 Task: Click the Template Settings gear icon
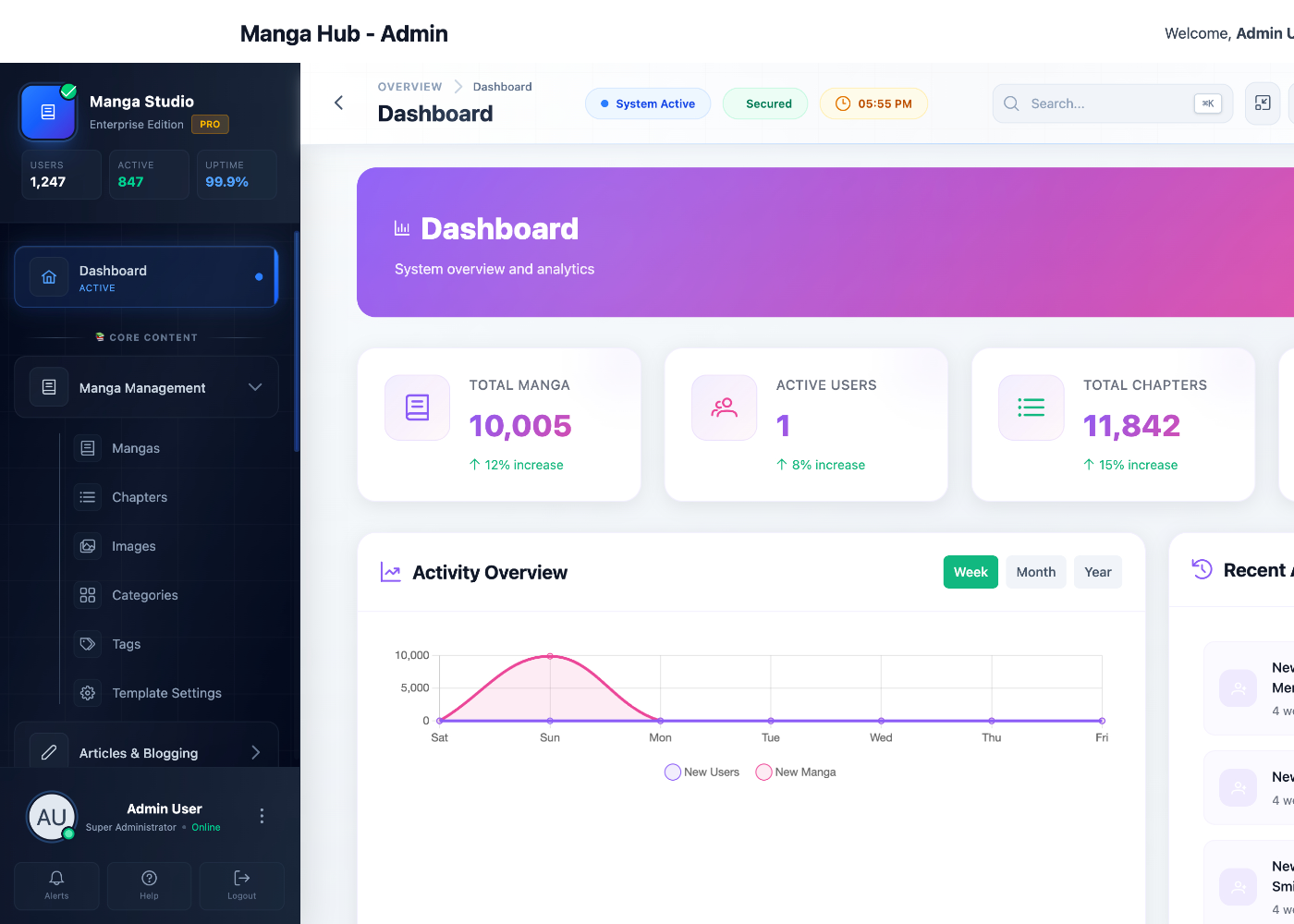pos(88,693)
